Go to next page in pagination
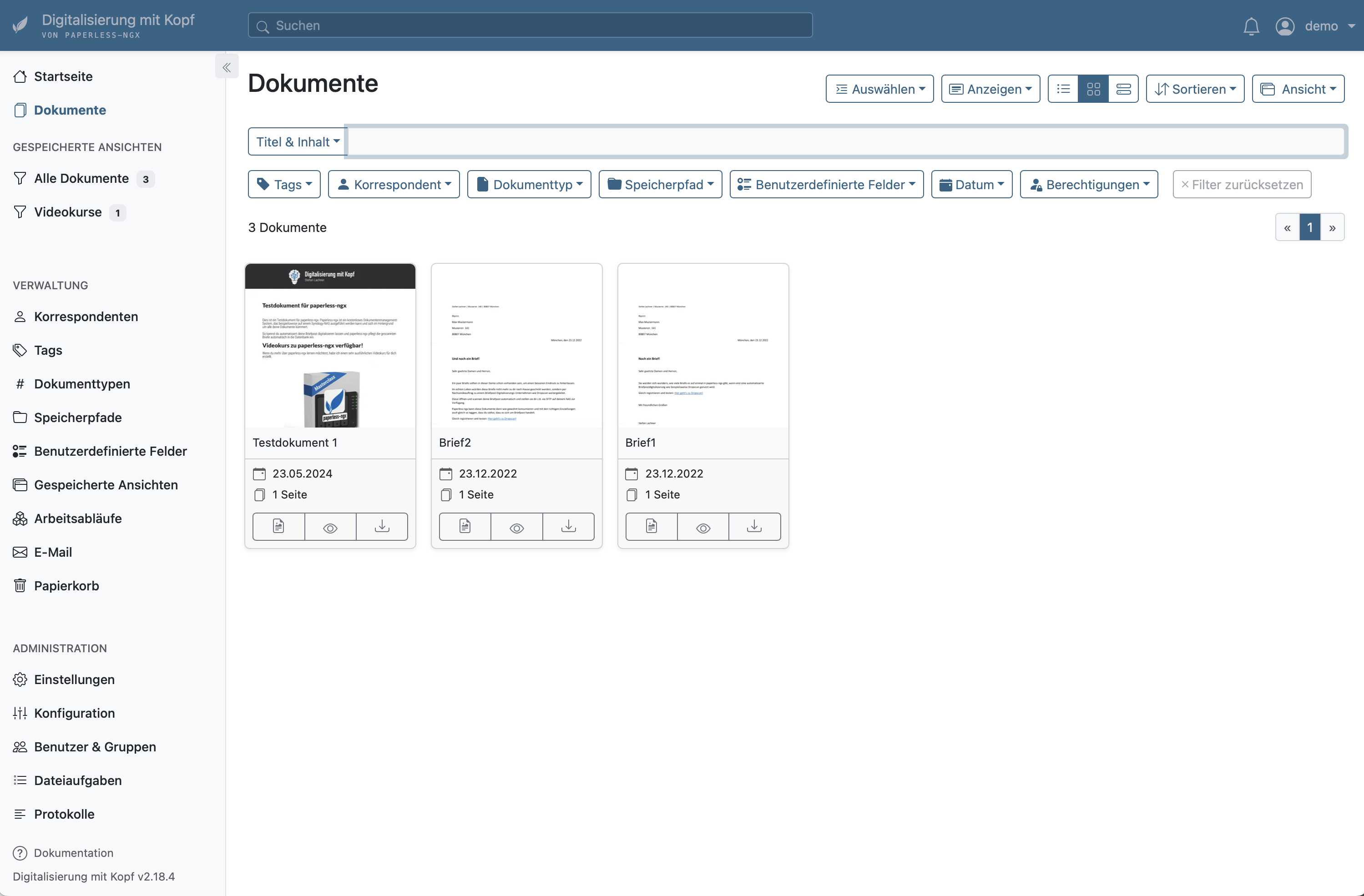The image size is (1364, 896). (x=1333, y=227)
